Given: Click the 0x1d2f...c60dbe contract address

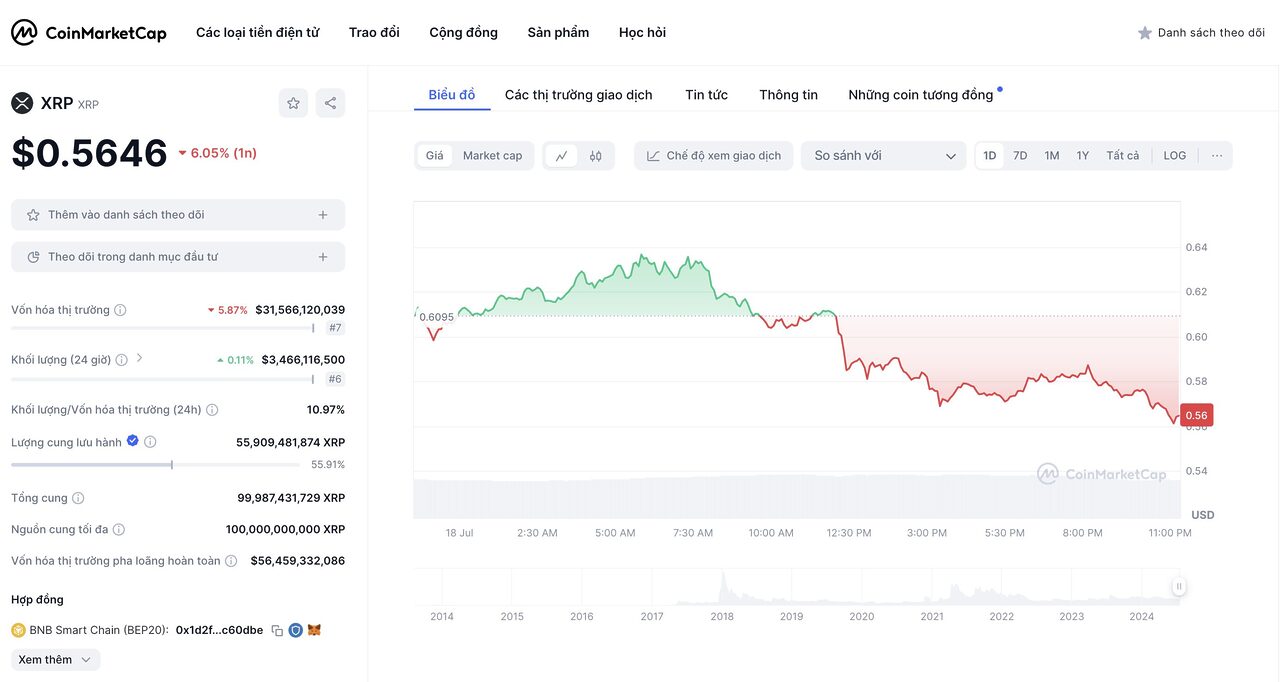Looking at the screenshot, I should click(219, 631).
